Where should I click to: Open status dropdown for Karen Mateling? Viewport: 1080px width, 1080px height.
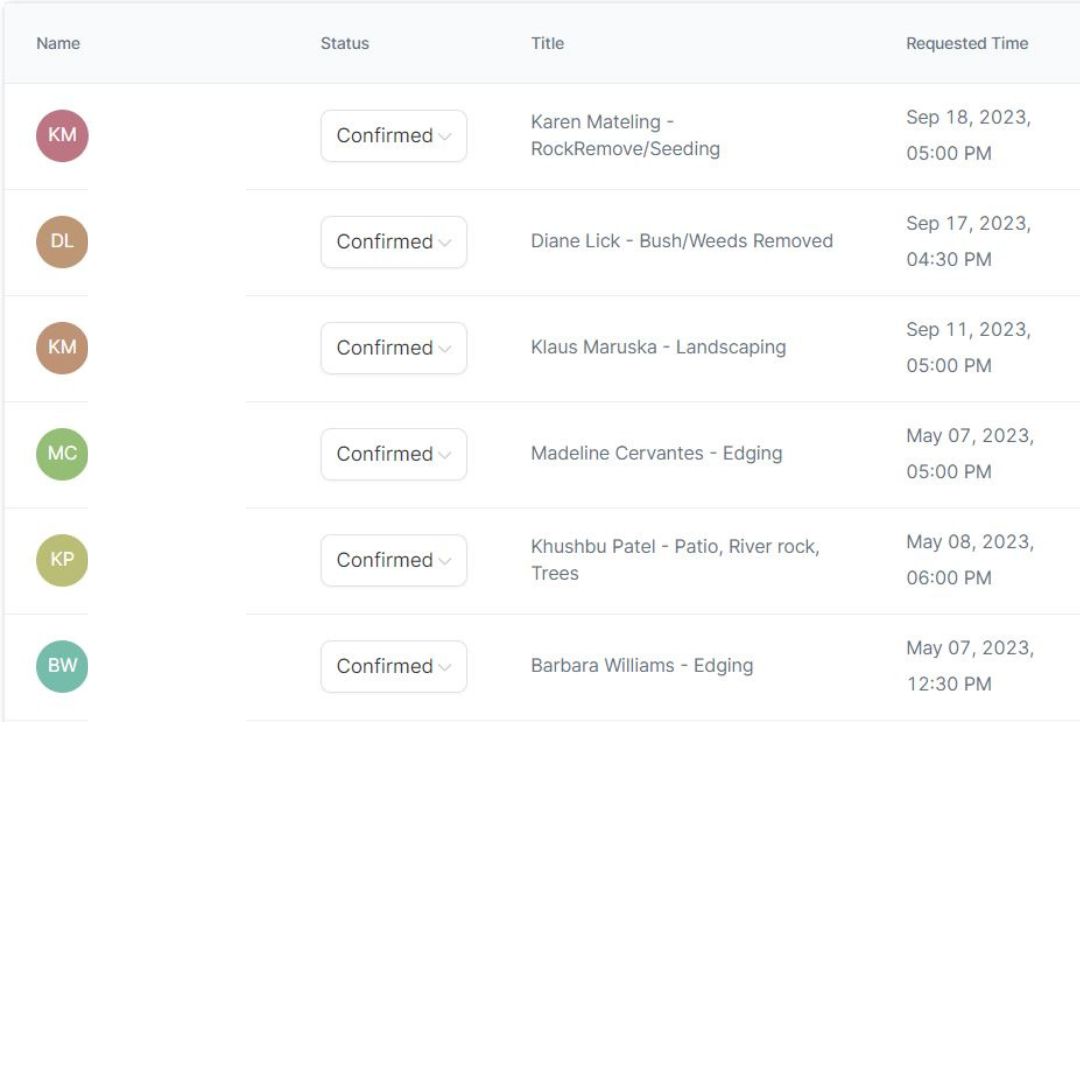tap(393, 136)
